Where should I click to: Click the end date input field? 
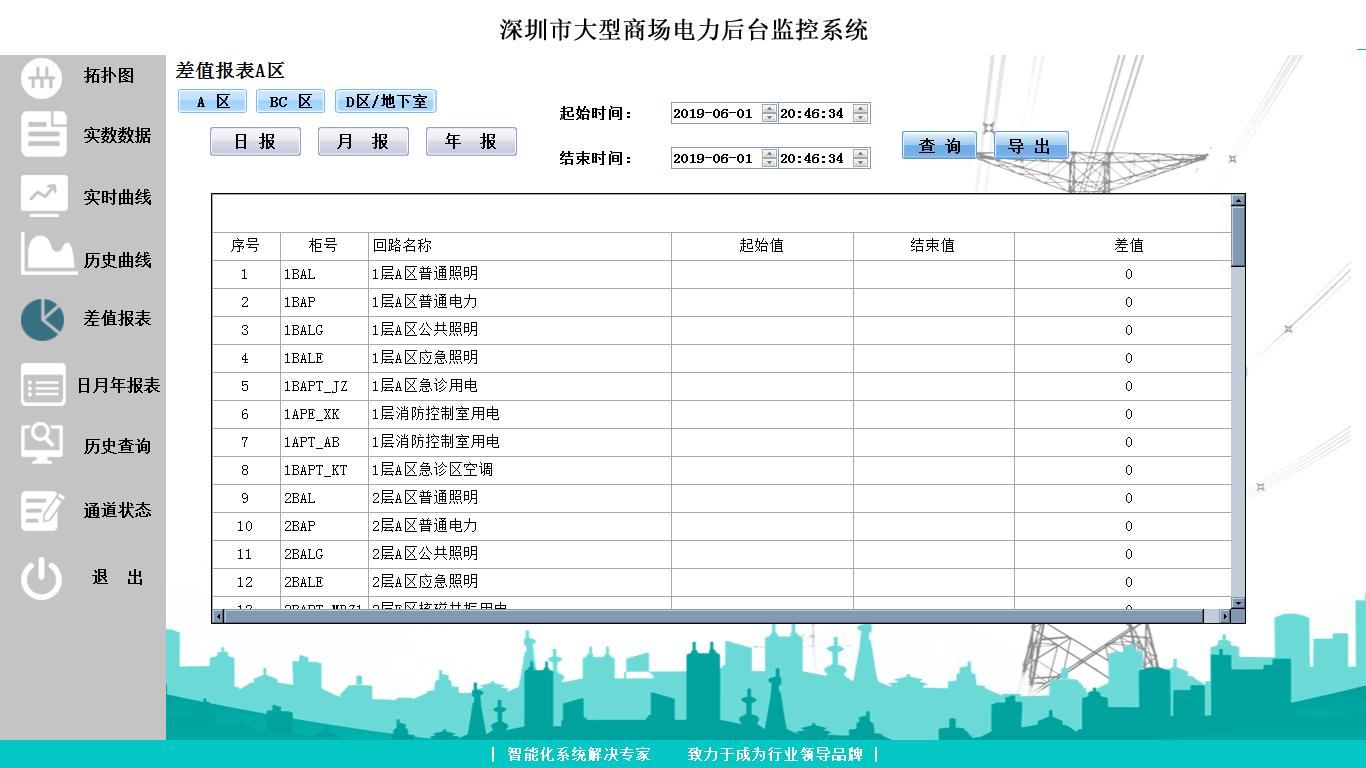(715, 158)
